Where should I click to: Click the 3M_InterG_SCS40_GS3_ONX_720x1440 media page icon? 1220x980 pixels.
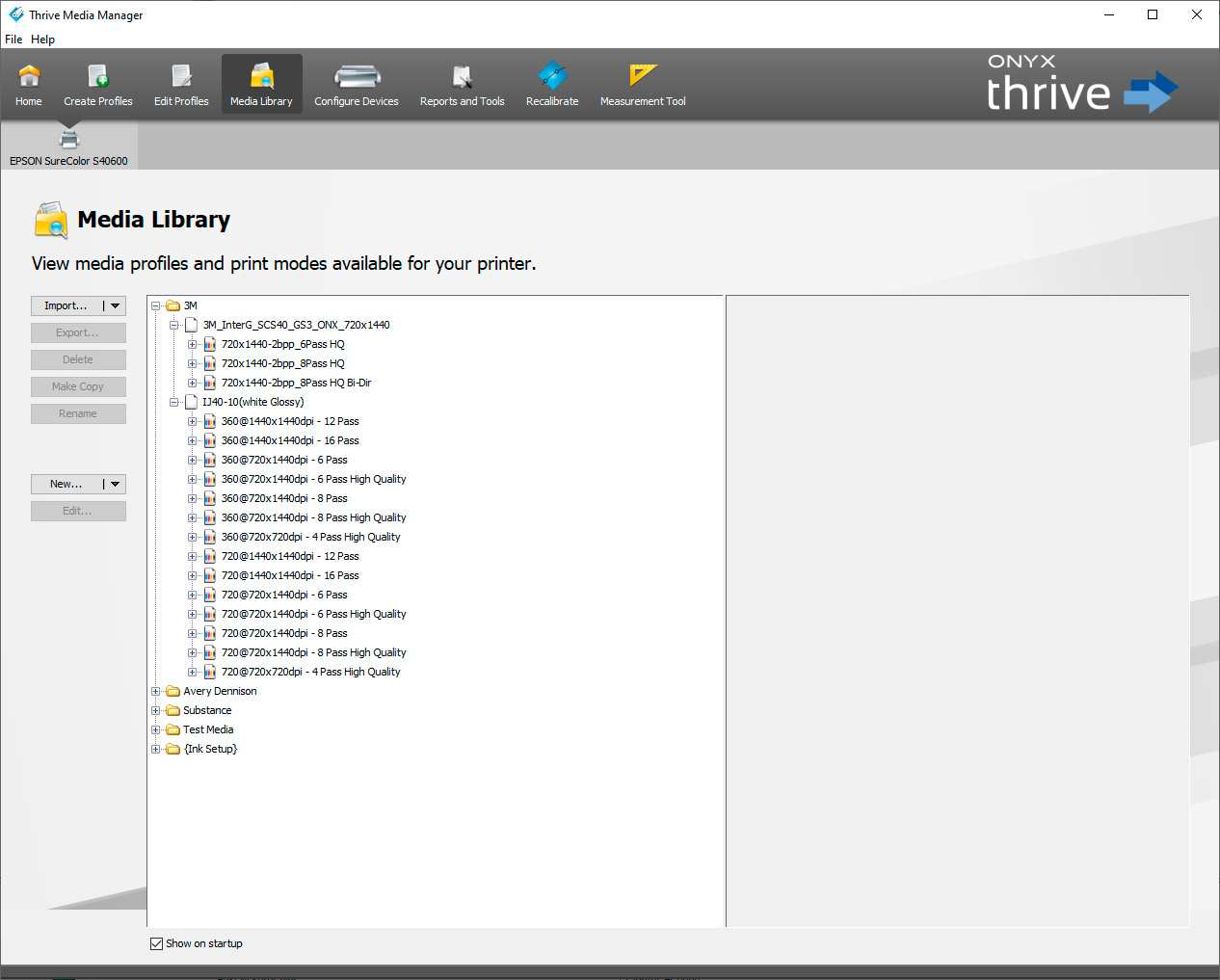(x=191, y=325)
